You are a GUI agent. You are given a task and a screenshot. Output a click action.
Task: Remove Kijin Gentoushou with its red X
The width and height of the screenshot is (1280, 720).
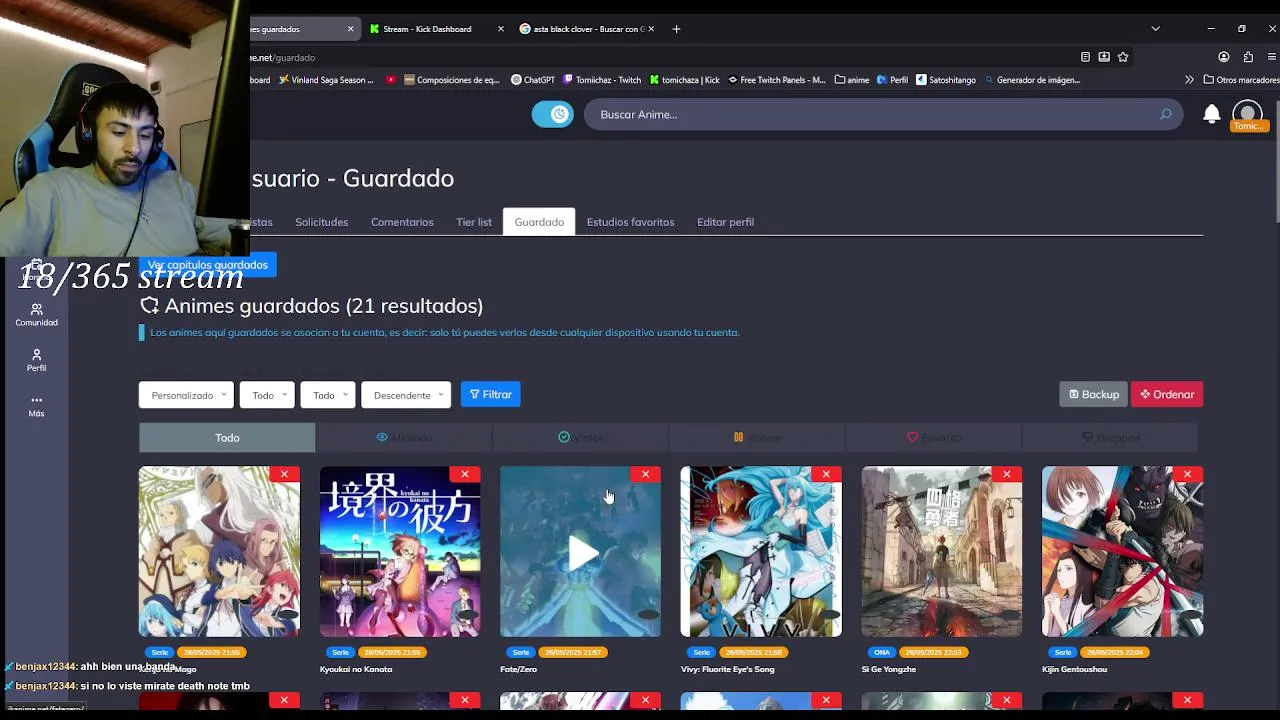[x=1187, y=474]
